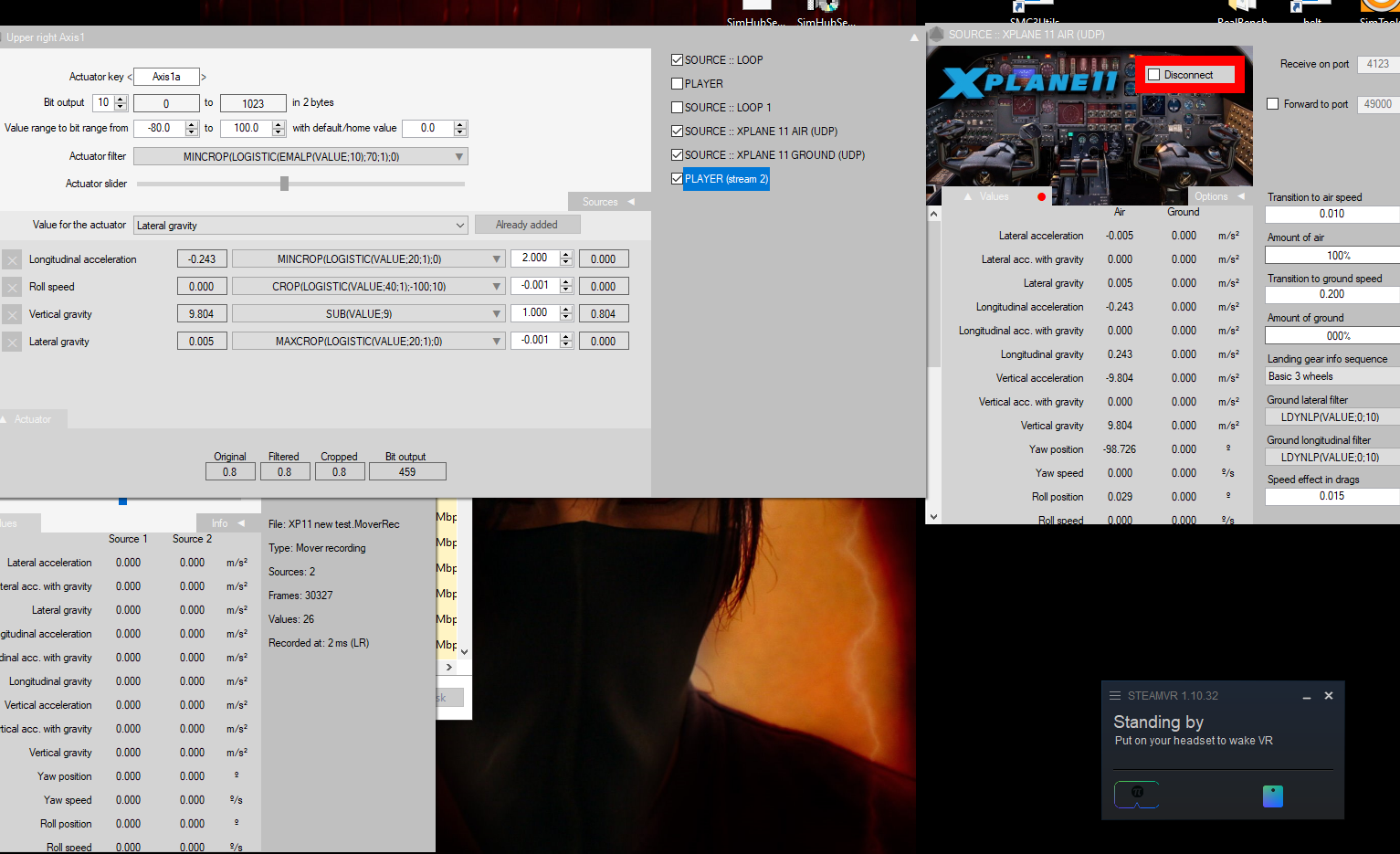The height and width of the screenshot is (854, 1400).
Task: Click the SteamVR base station icon
Action: [1272, 796]
